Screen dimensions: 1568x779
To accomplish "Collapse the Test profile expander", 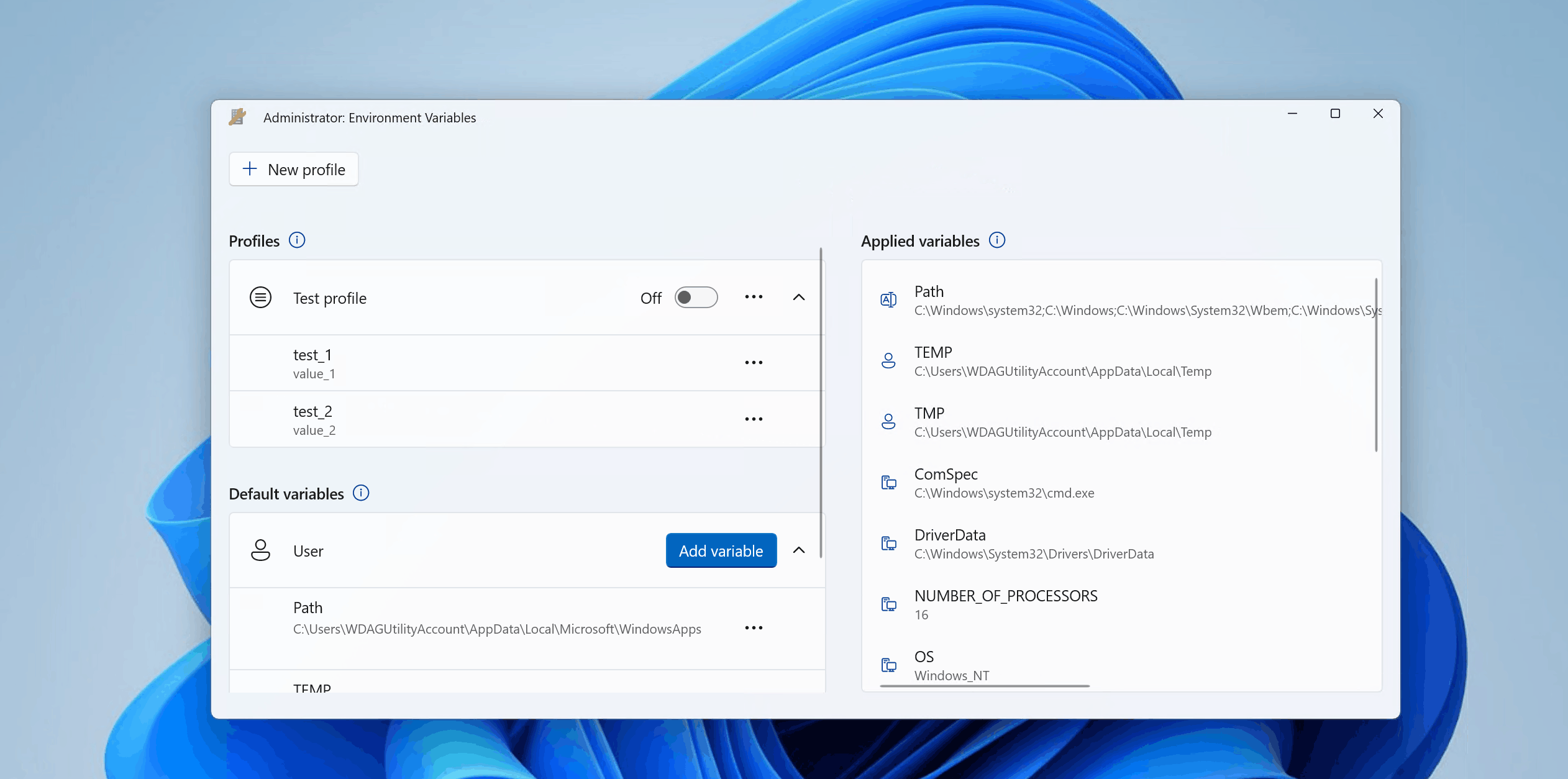I will [799, 297].
